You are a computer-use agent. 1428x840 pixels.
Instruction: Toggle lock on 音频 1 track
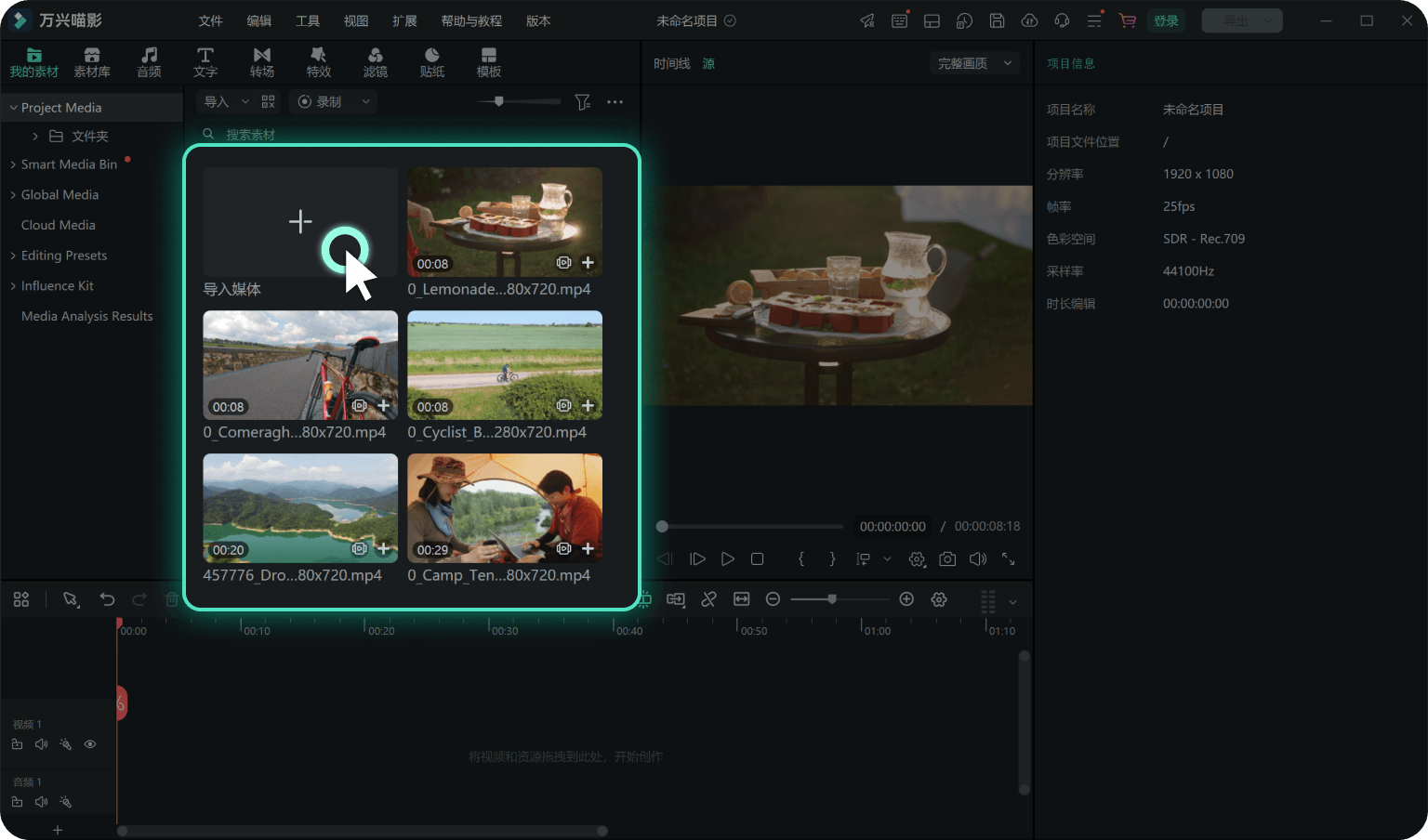(x=17, y=802)
